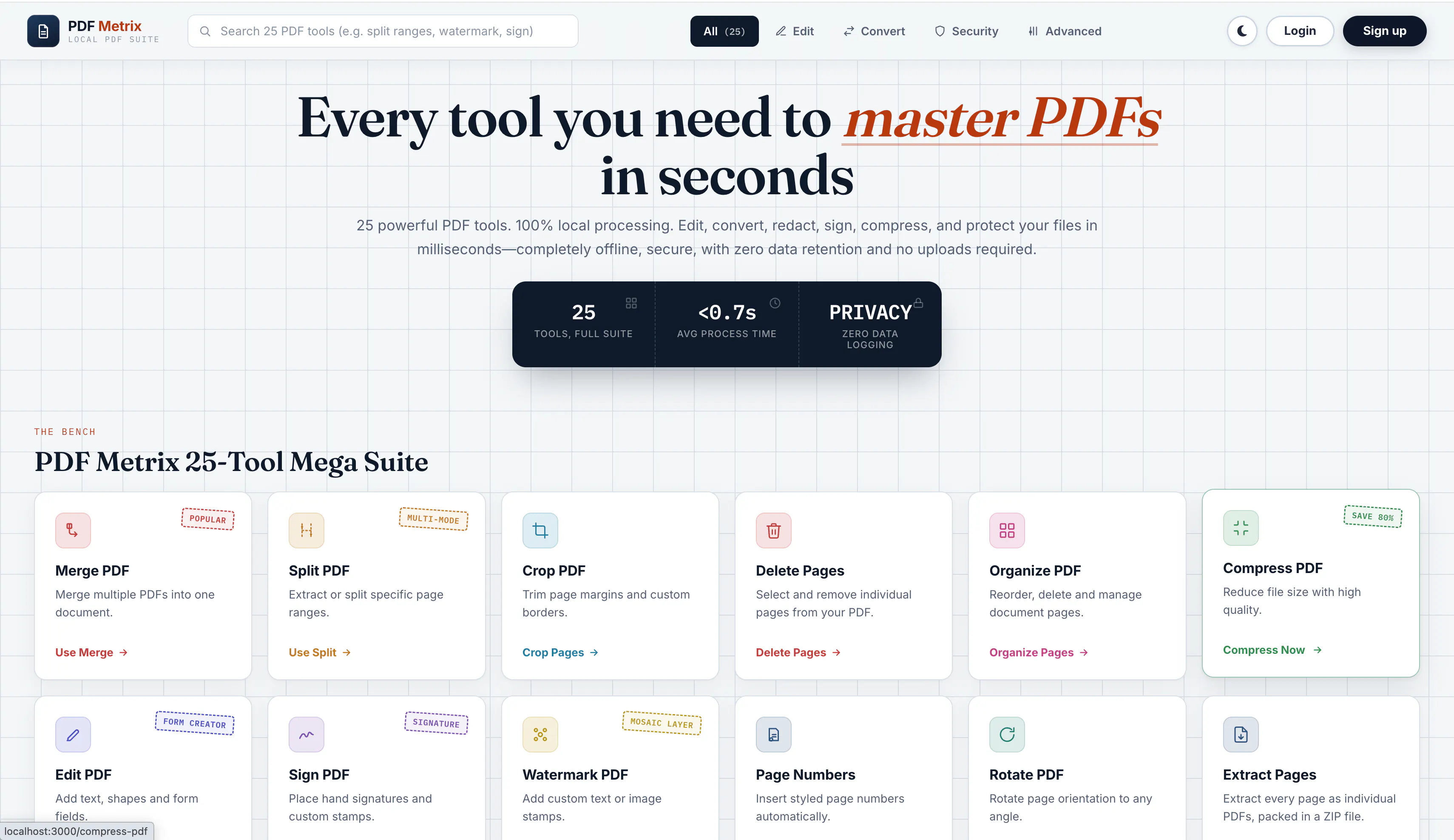
Task: Click the Organize PDF card title
Action: [1035, 570]
